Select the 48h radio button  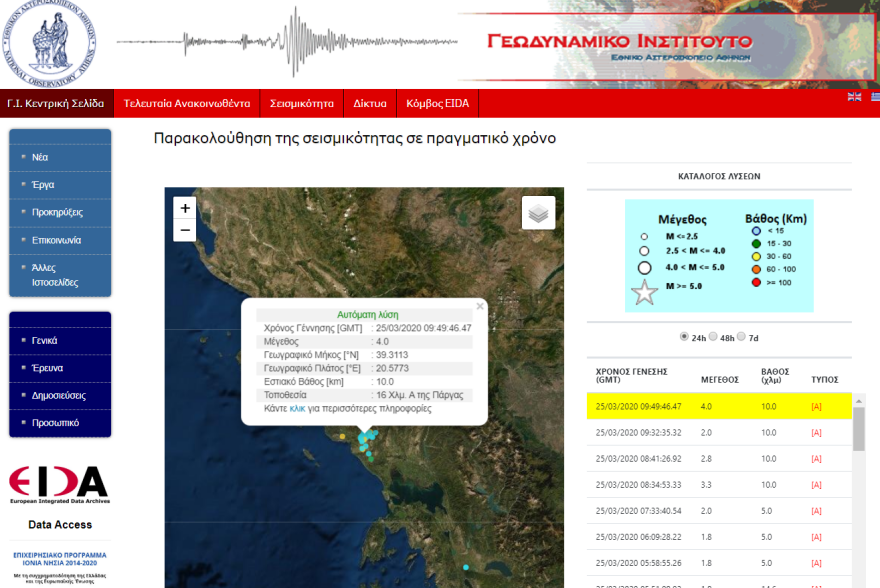tap(714, 337)
